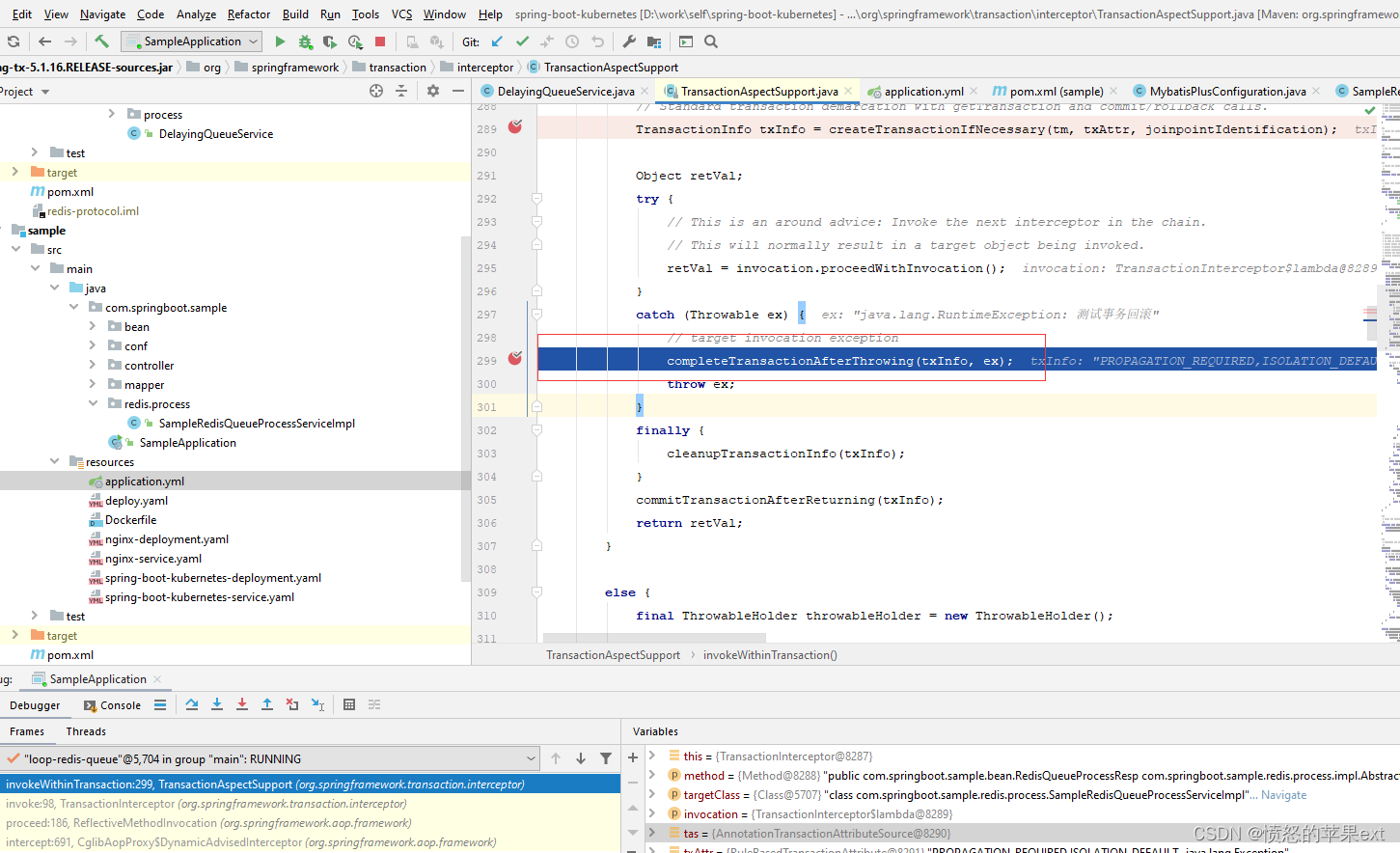Click the interceptor breadcrumb segment
This screenshot has height=853, width=1400.
coord(485,68)
